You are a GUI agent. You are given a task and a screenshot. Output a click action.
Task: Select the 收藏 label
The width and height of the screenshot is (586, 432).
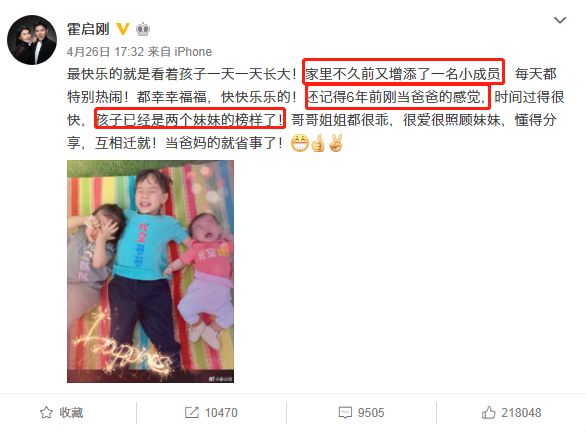pos(71,413)
